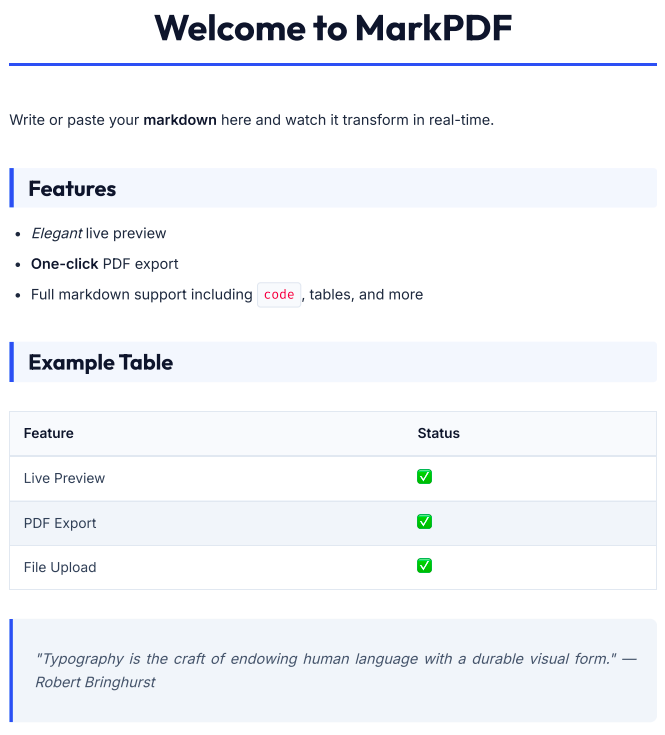Select the Welcome to MarkPDF title
665x735 pixels.
[x=333, y=28]
